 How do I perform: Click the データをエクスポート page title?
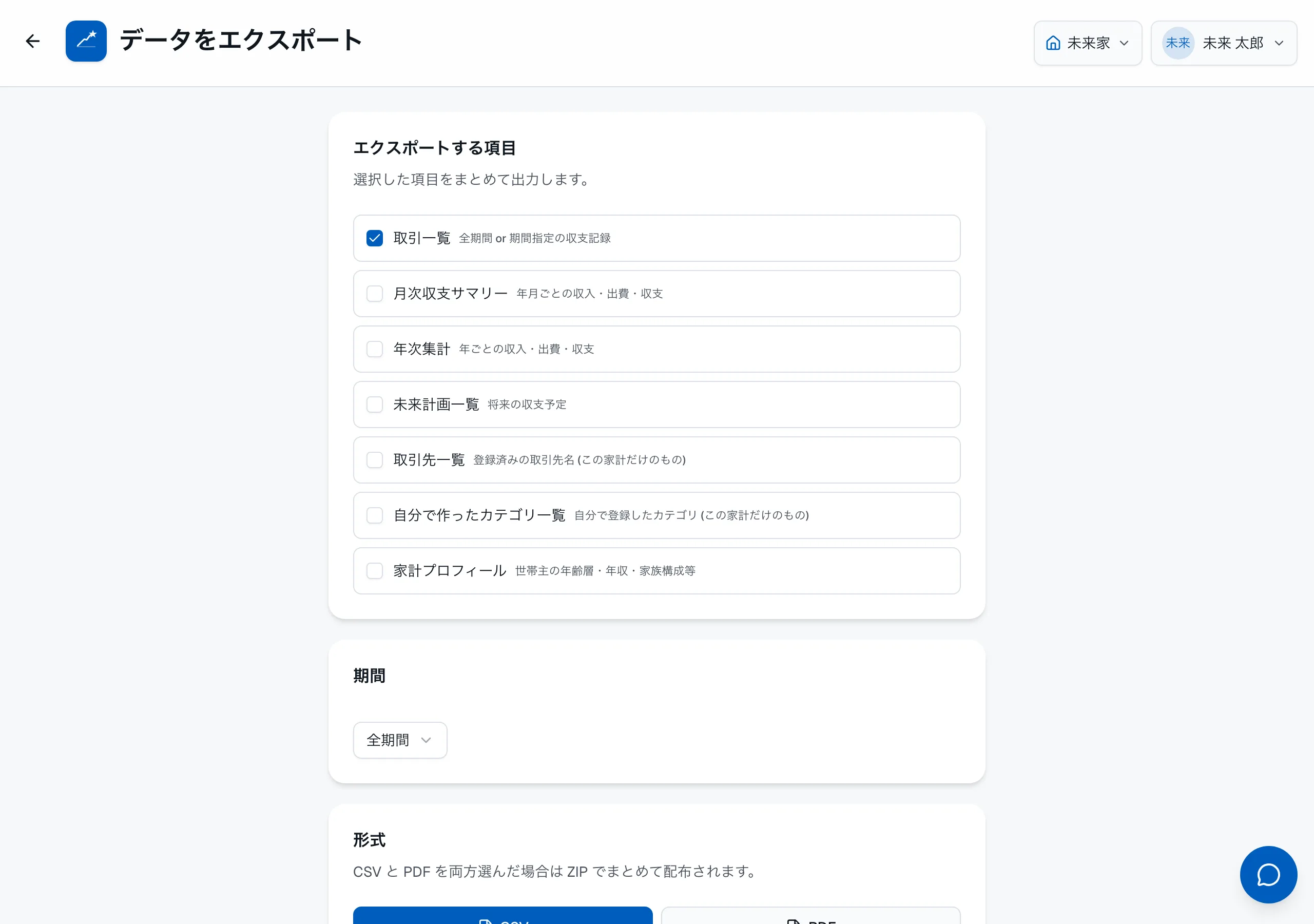(x=241, y=41)
